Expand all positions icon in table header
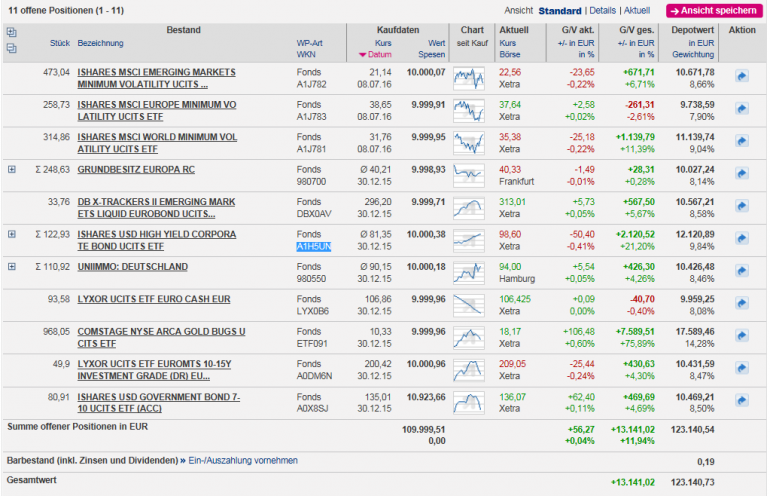 tap(11, 32)
